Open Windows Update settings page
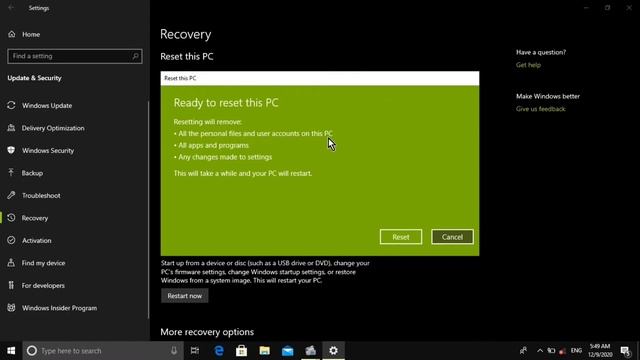Screen dimensions: 640x360 [47, 105]
